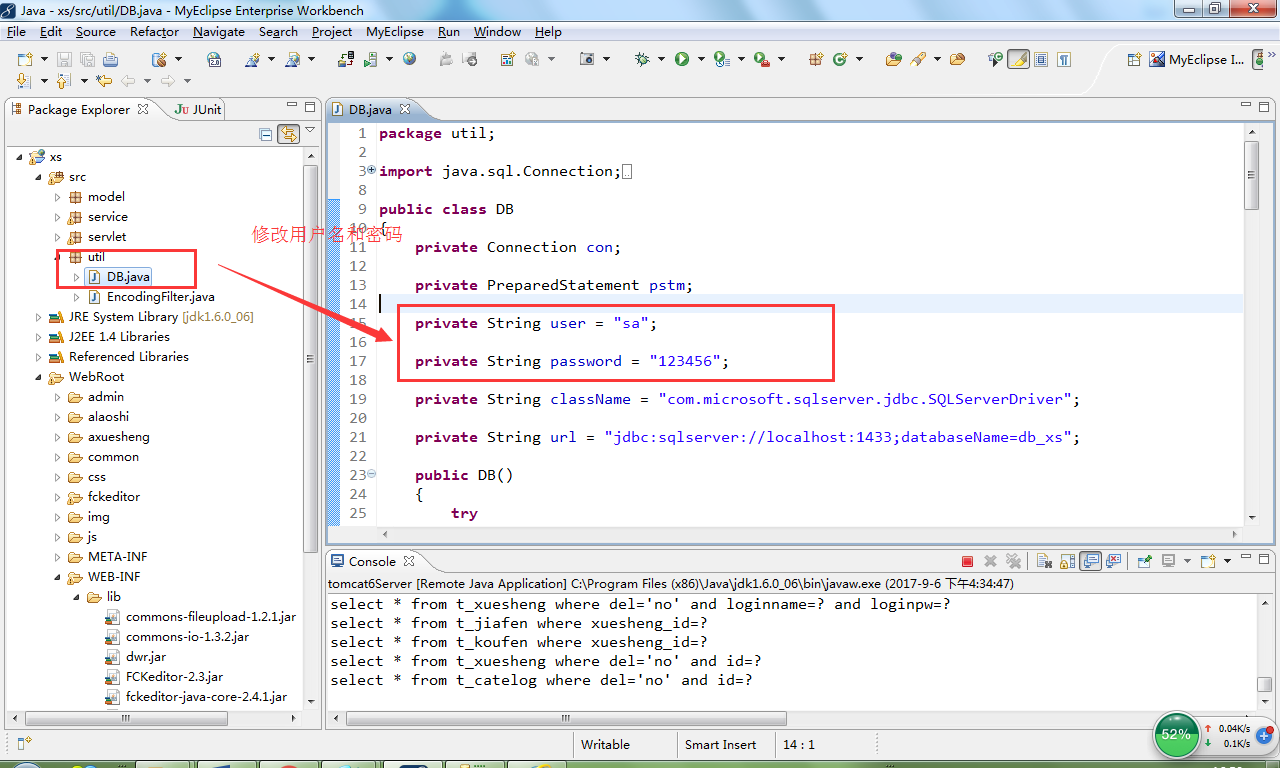1280x768 pixels.
Task: Click the red Terminate button in Console
Action: point(967,562)
